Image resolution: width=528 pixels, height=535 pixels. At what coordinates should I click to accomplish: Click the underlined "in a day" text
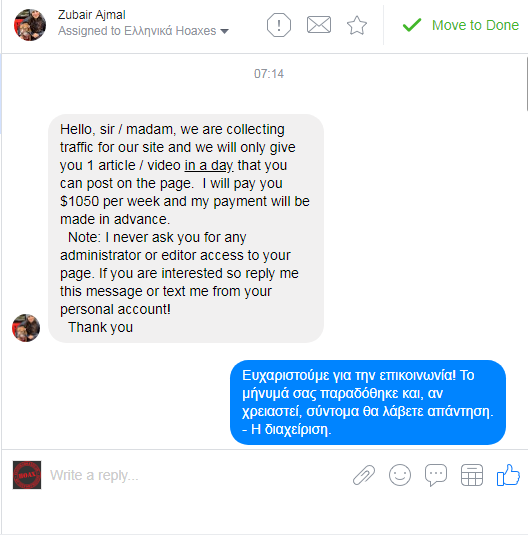[x=209, y=165]
